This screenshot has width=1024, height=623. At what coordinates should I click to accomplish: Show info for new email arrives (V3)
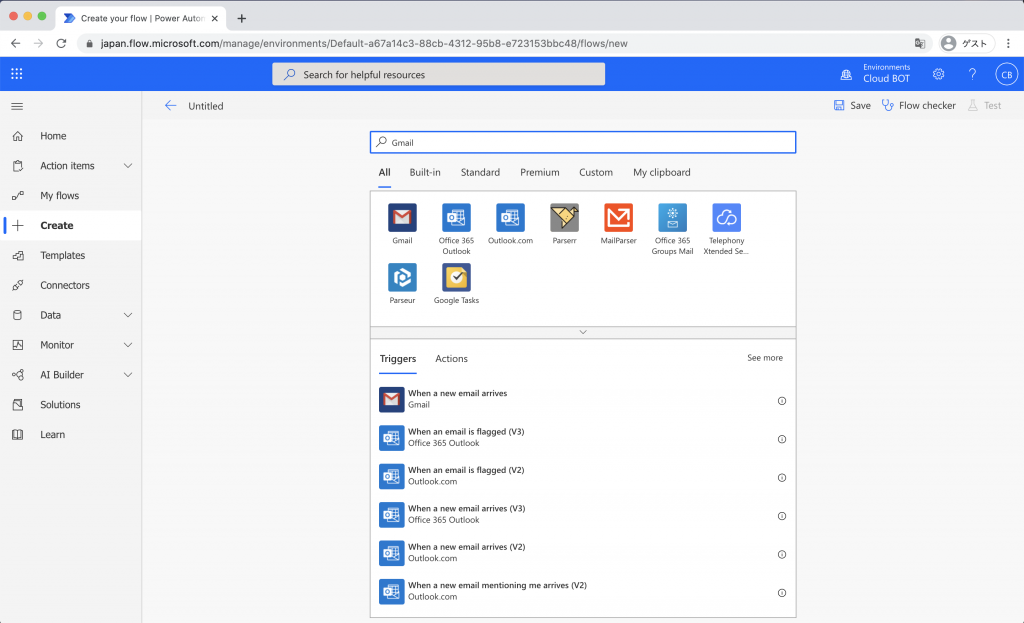tap(782, 517)
